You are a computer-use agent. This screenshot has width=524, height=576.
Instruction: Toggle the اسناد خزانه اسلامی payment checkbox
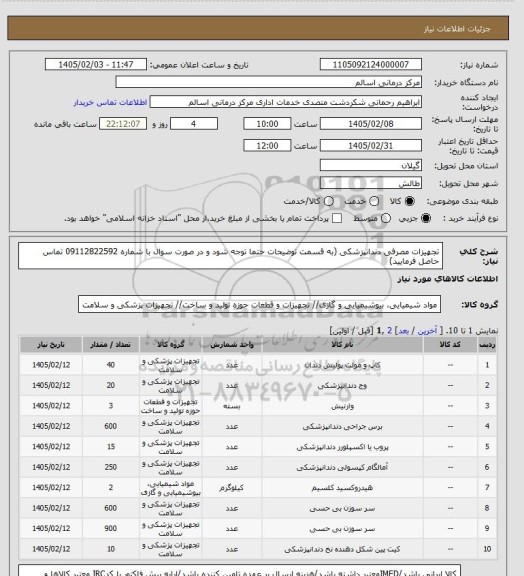pos(337,218)
